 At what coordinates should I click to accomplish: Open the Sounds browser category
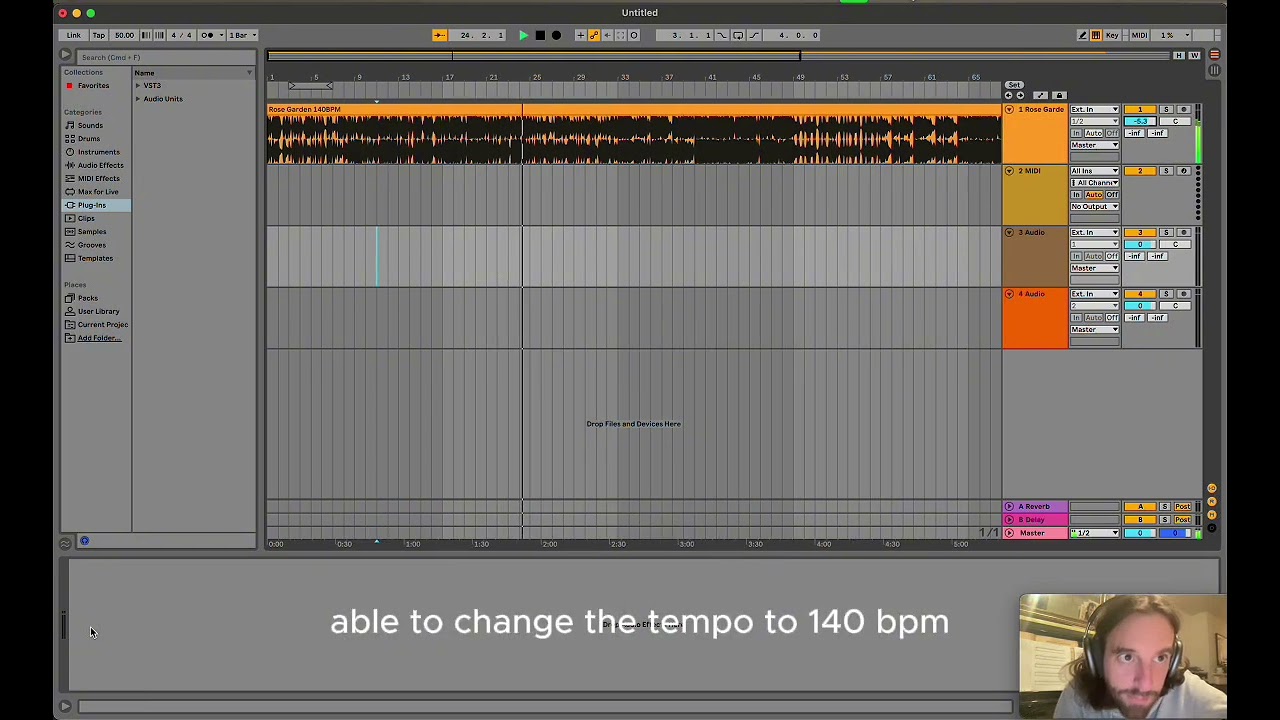[x=90, y=125]
